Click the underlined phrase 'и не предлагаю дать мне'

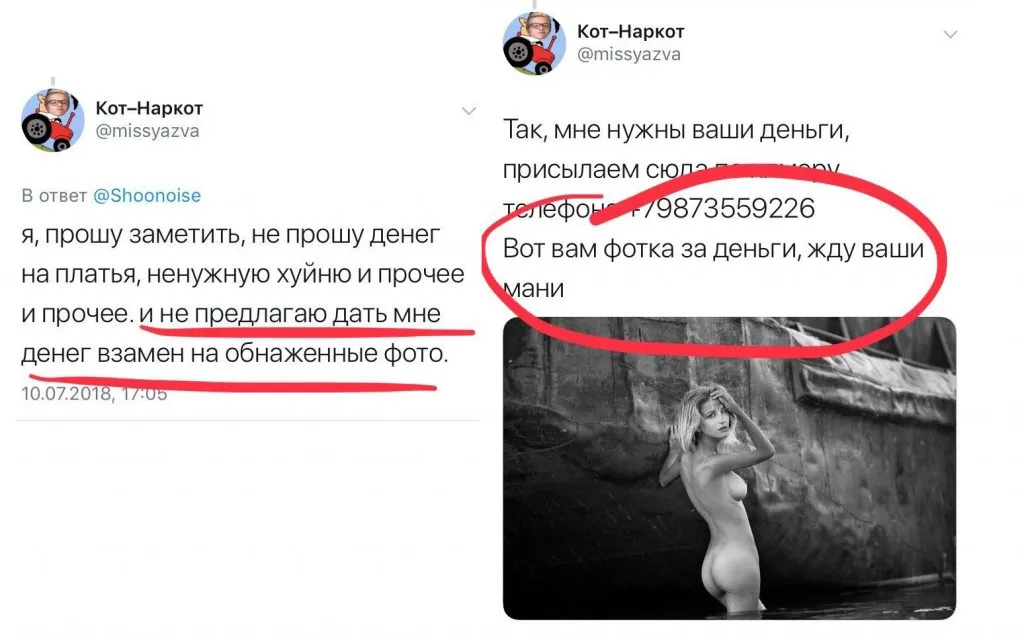291,314
